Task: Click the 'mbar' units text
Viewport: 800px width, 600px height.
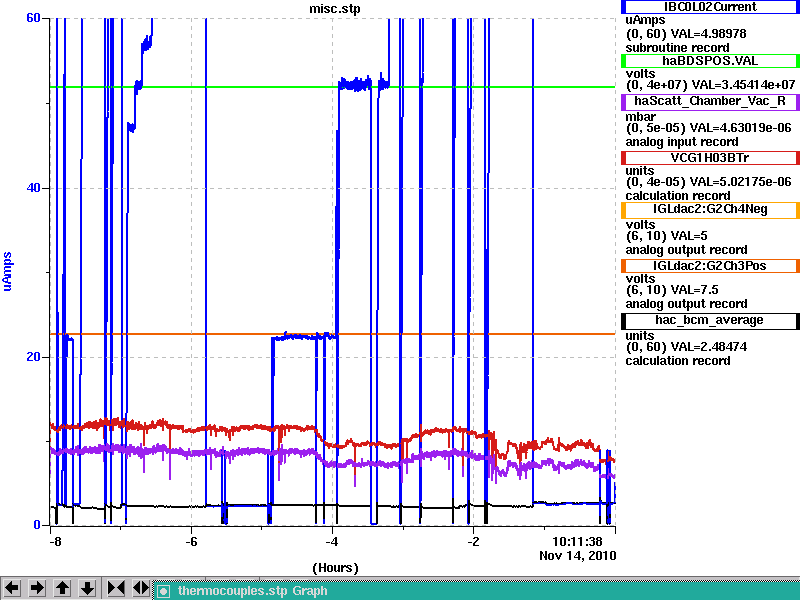Action: coord(640,117)
